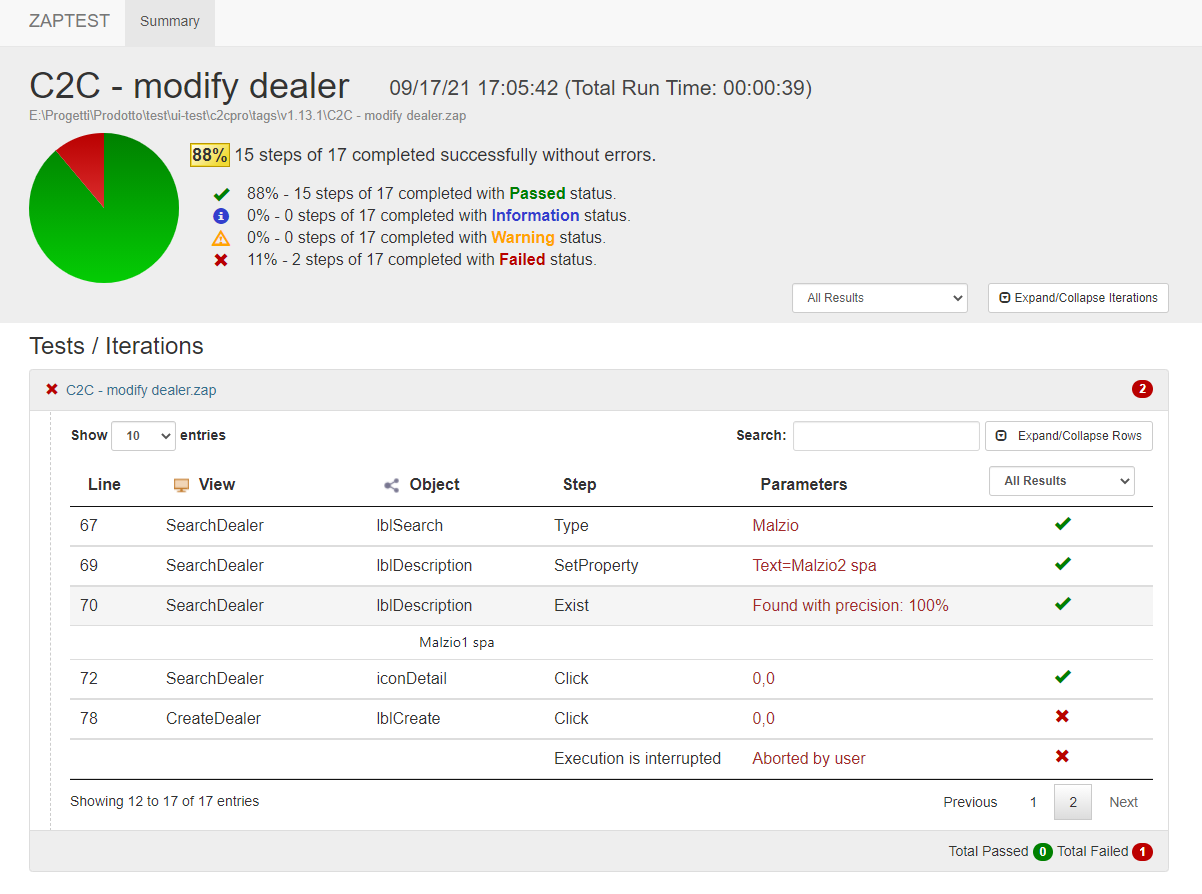Click Expand/Collapse Iterations button
Viewport: 1202px width, 894px height.
coord(1078,298)
